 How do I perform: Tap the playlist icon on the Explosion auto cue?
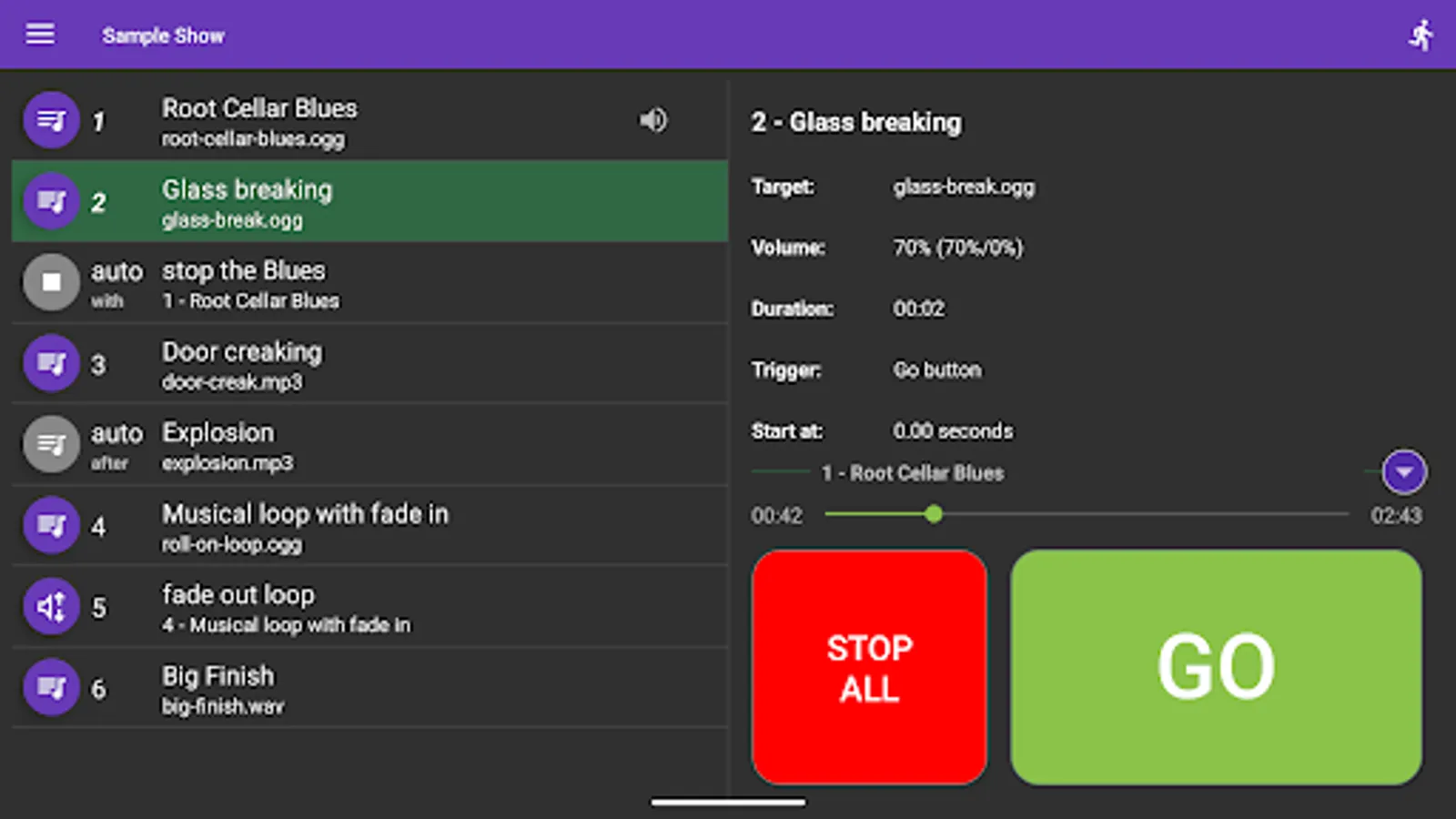[51, 444]
